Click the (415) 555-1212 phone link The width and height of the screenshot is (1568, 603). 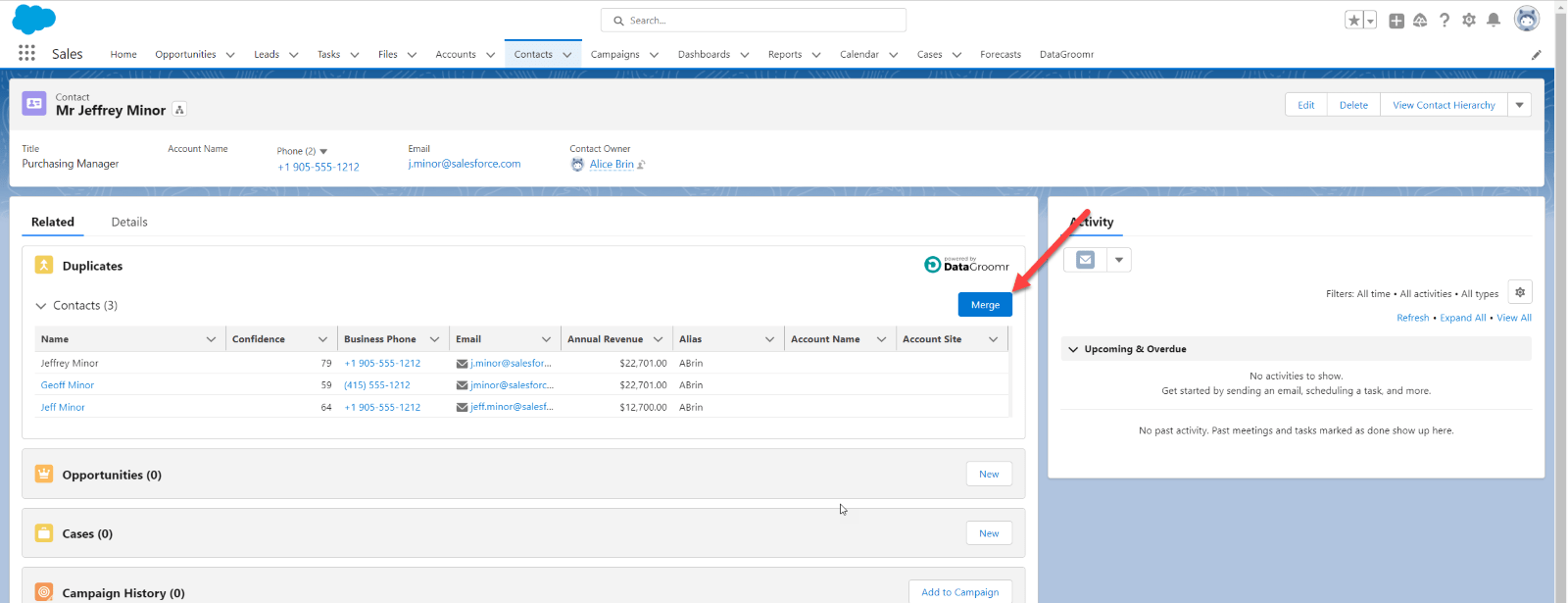point(377,385)
